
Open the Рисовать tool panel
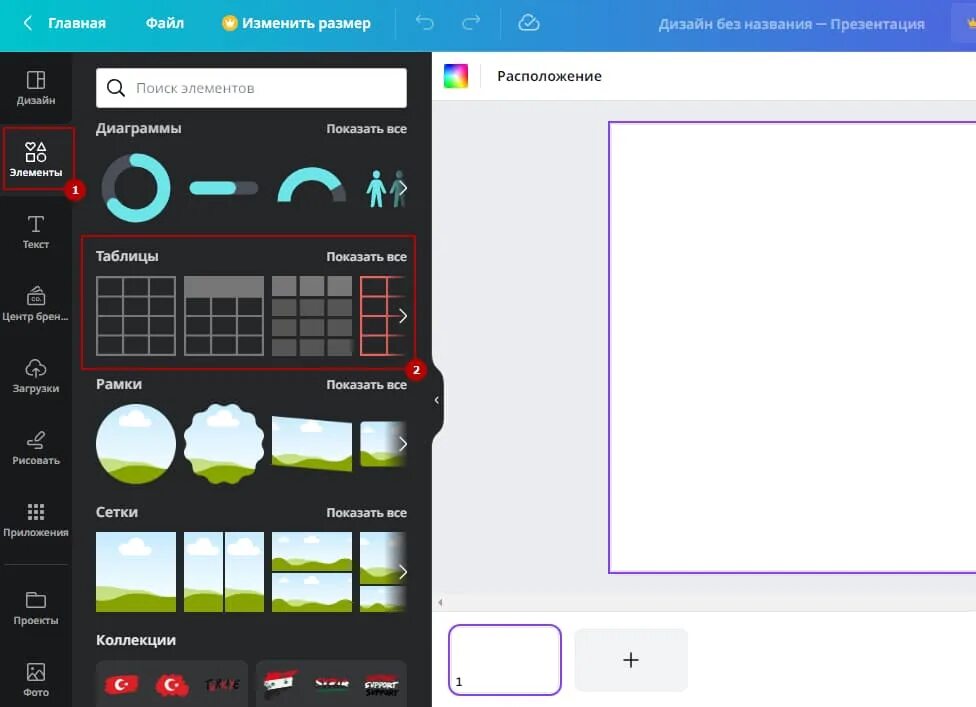pyautogui.click(x=35, y=448)
